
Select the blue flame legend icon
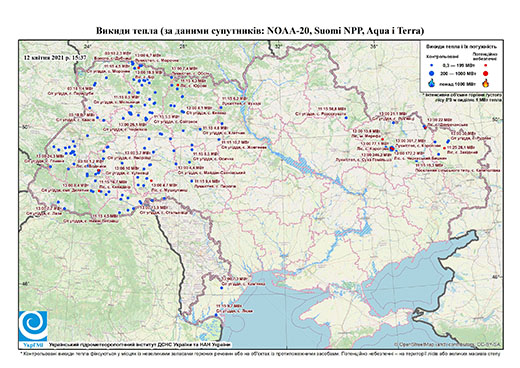coord(431,83)
